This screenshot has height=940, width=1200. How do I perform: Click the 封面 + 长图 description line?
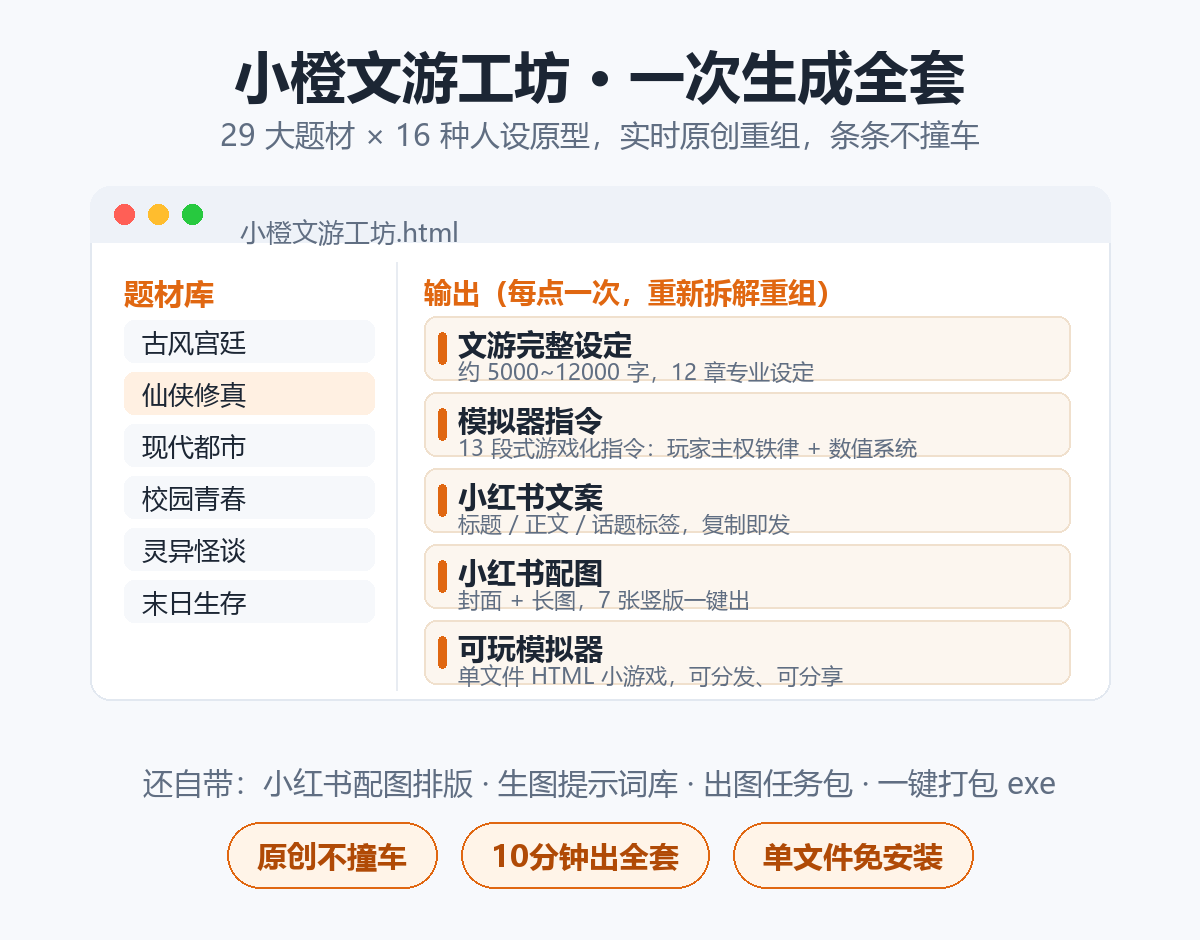[x=604, y=600]
